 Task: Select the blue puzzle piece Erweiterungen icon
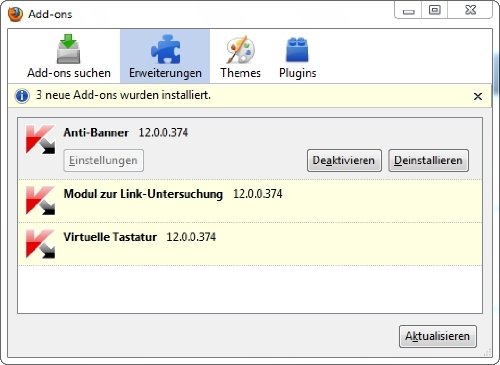[x=165, y=49]
